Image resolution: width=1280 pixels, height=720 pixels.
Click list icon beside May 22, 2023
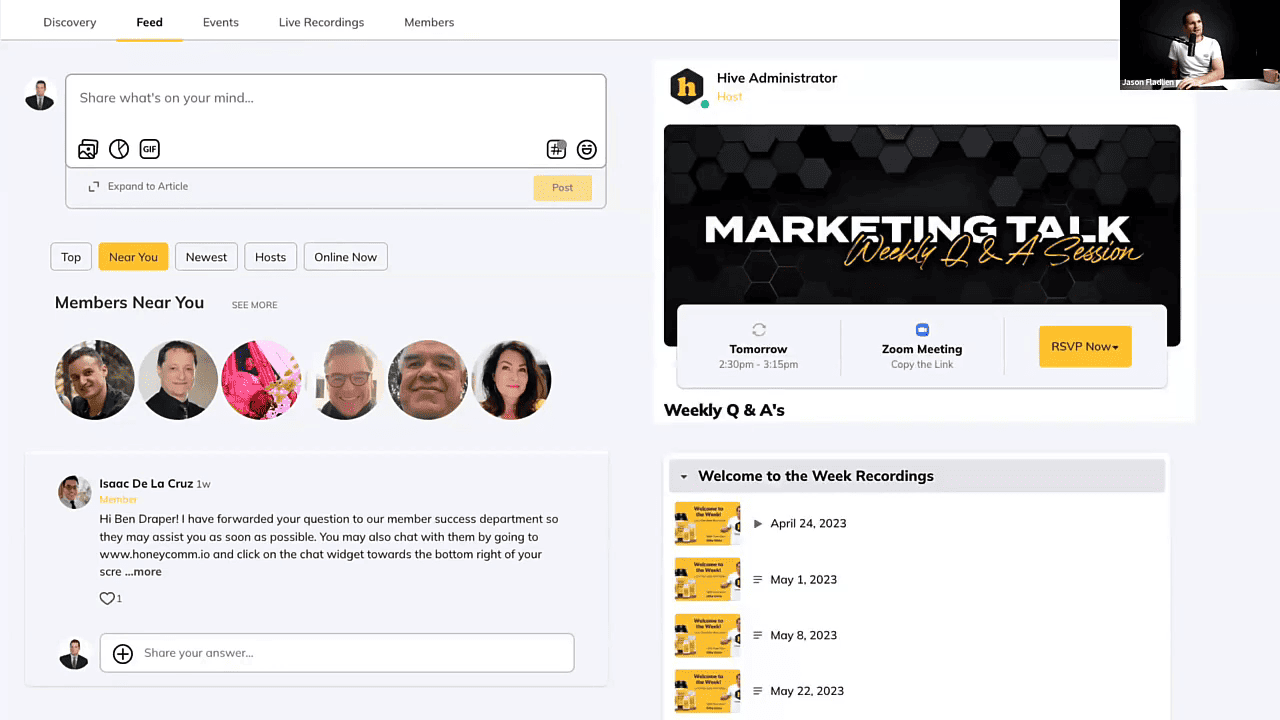[x=758, y=691]
